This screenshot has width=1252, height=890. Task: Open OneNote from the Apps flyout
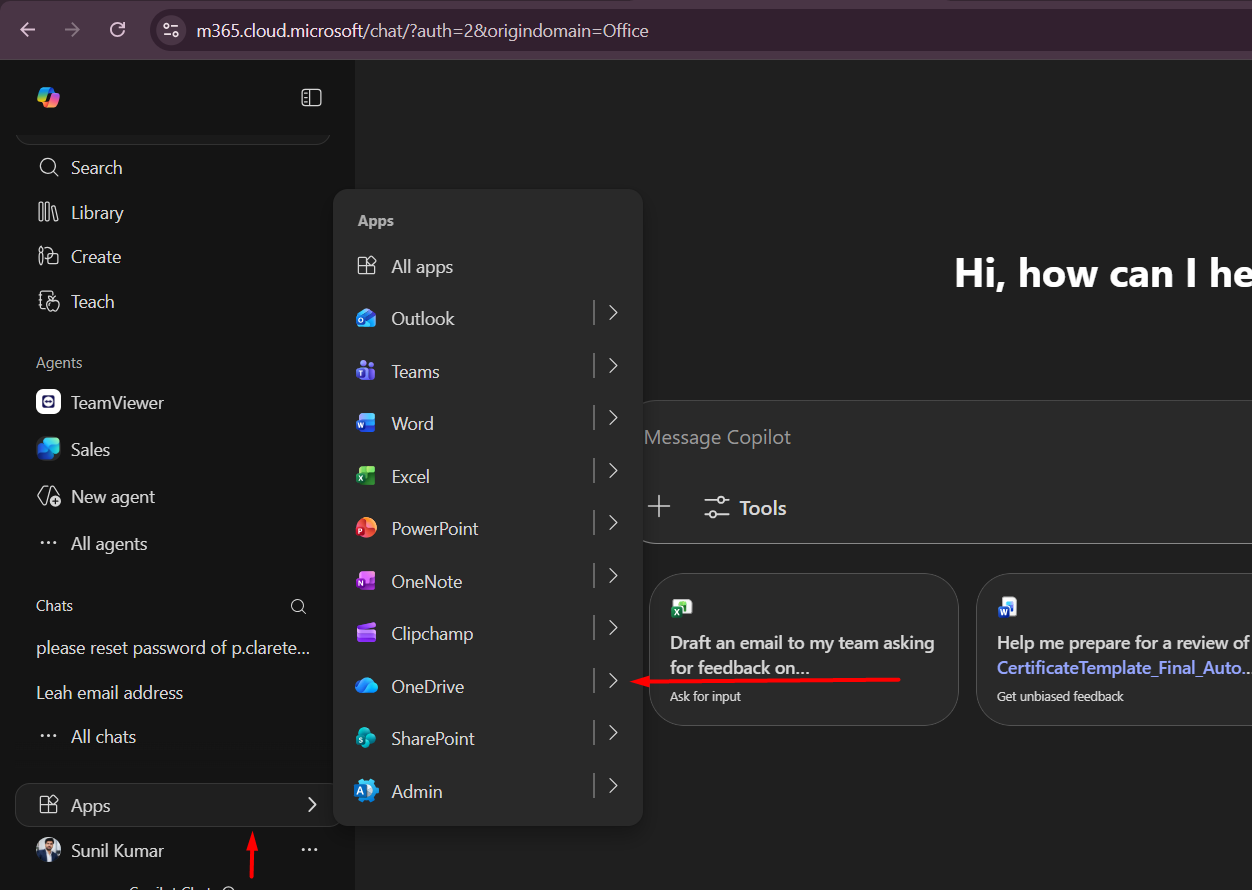[426, 582]
